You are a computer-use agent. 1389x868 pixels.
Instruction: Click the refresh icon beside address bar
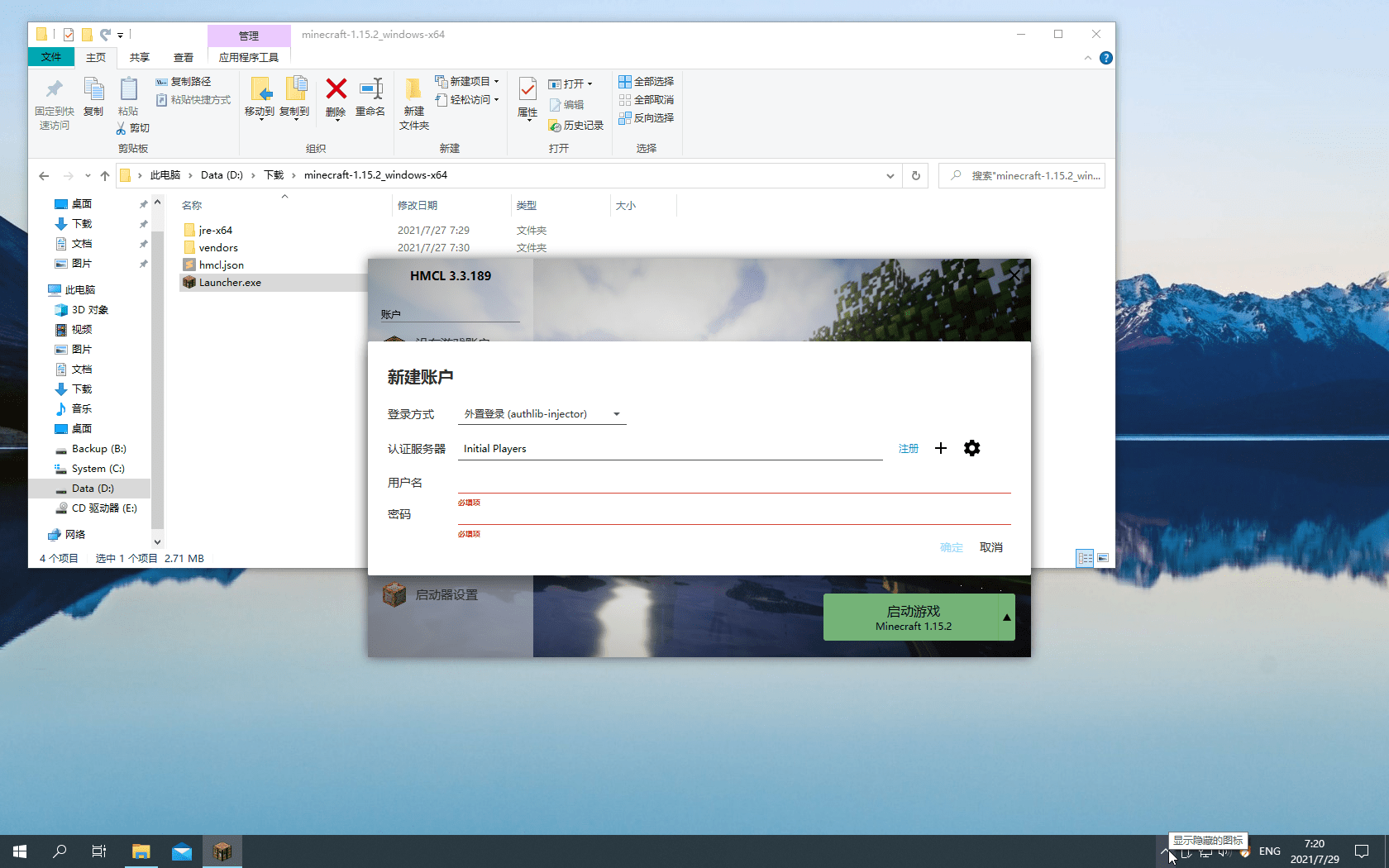coord(915,175)
